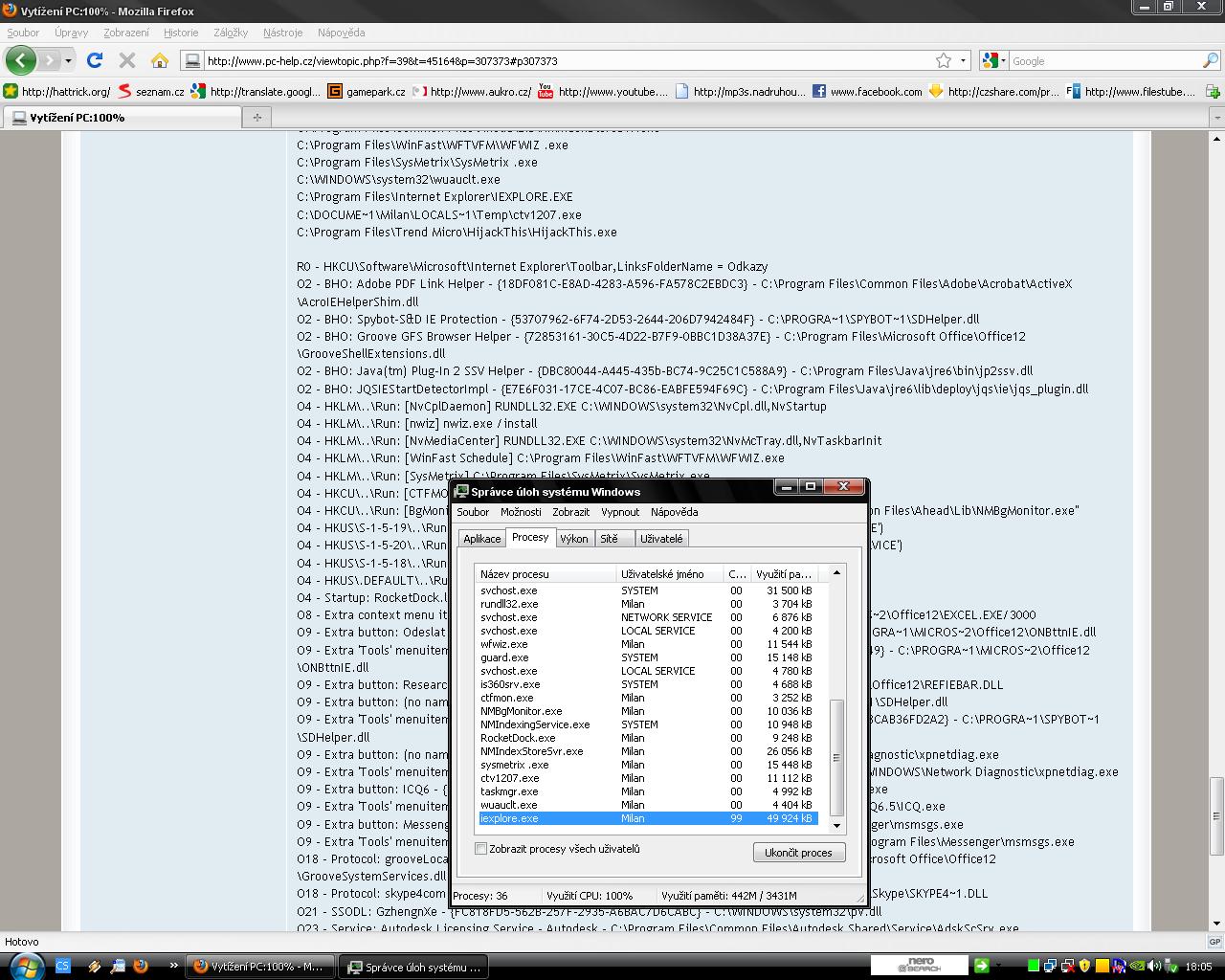Click the Nero Search box on taskbar

coord(920,966)
